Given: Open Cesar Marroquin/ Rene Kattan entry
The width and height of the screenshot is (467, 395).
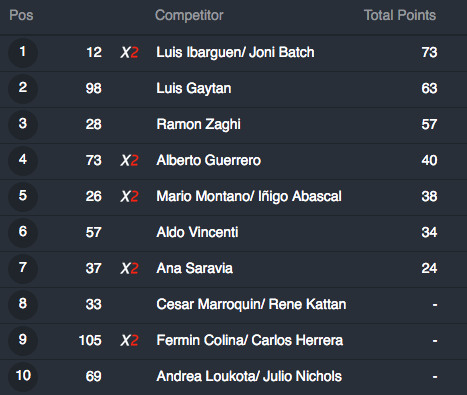Looking at the screenshot, I should (251, 304).
